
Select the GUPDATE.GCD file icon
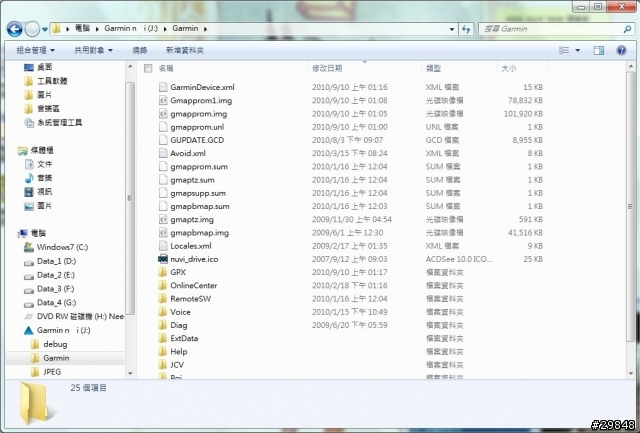(x=163, y=140)
